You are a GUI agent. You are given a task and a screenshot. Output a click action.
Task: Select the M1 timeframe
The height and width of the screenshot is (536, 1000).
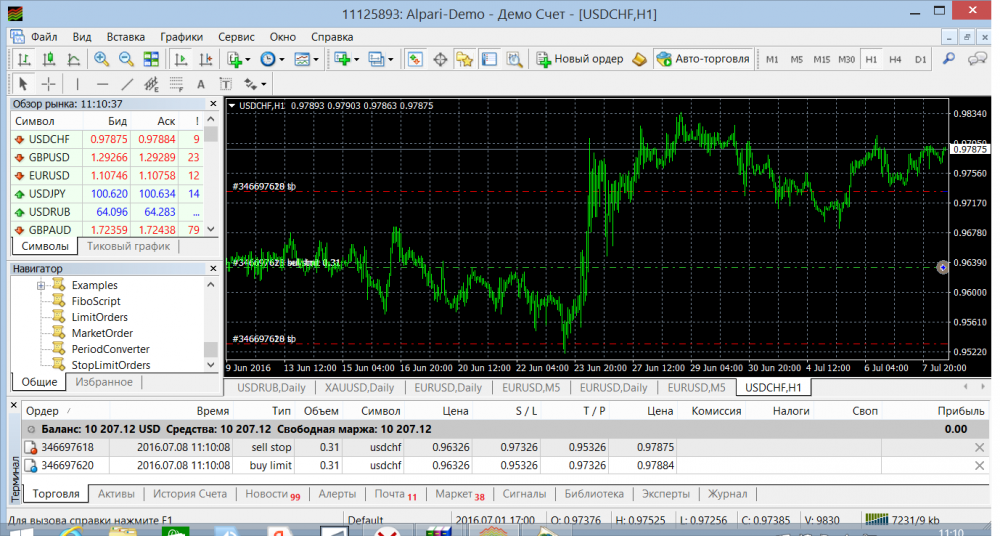(x=772, y=59)
